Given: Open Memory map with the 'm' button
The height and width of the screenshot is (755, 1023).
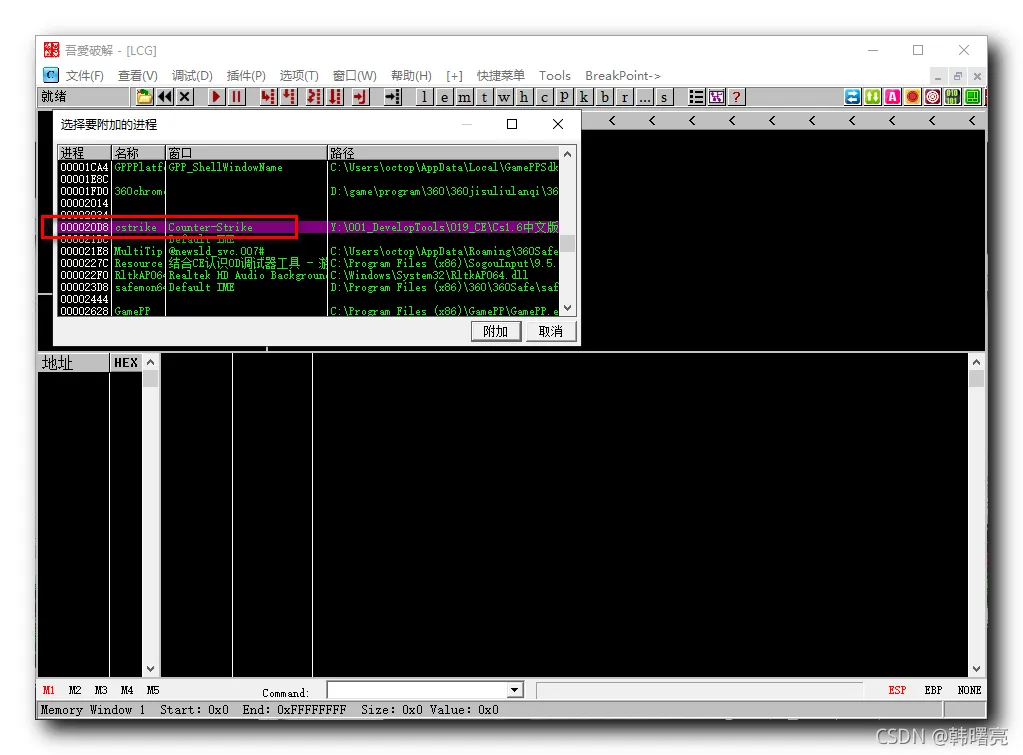Looking at the screenshot, I should point(465,97).
